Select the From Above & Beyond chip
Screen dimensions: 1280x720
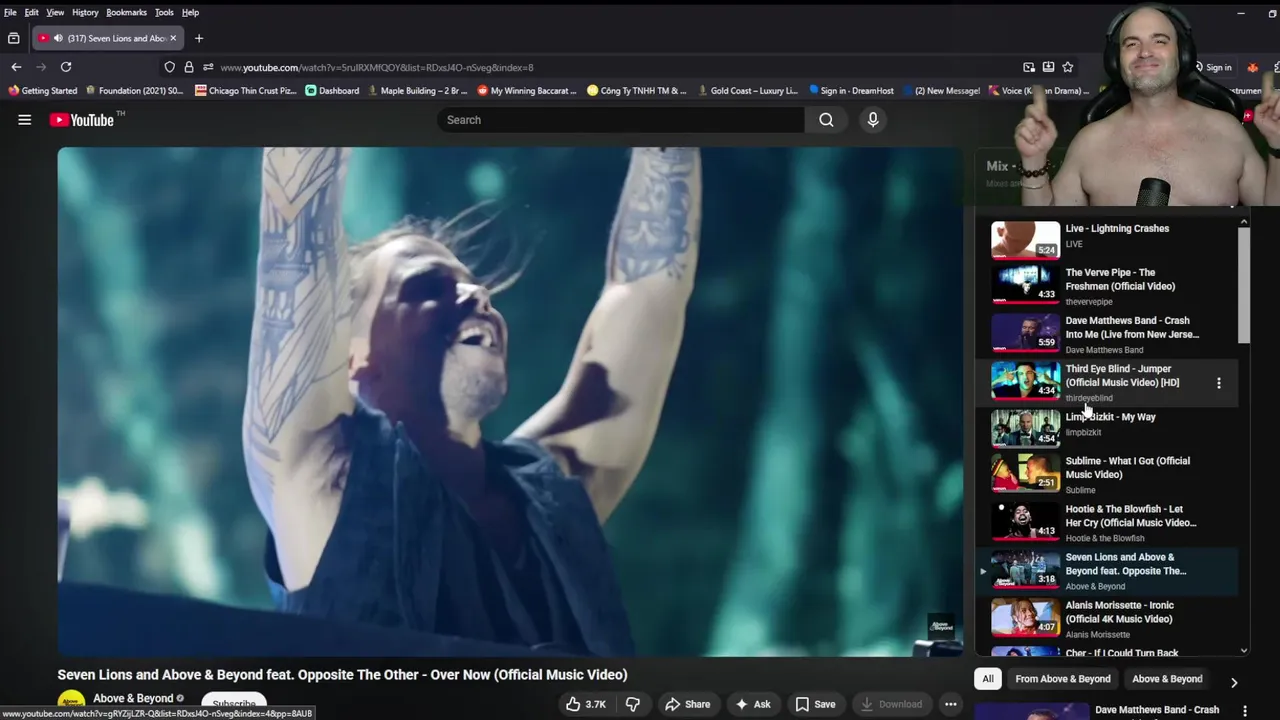(x=1062, y=679)
